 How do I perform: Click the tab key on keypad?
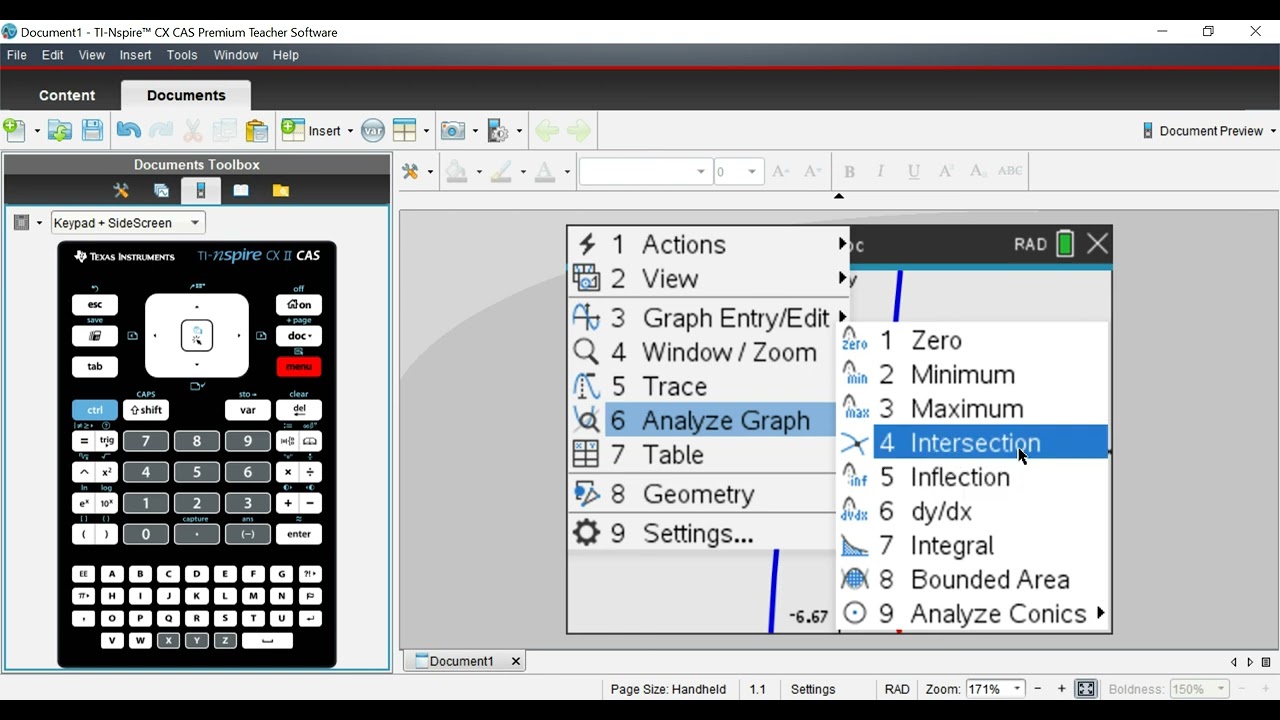(95, 367)
